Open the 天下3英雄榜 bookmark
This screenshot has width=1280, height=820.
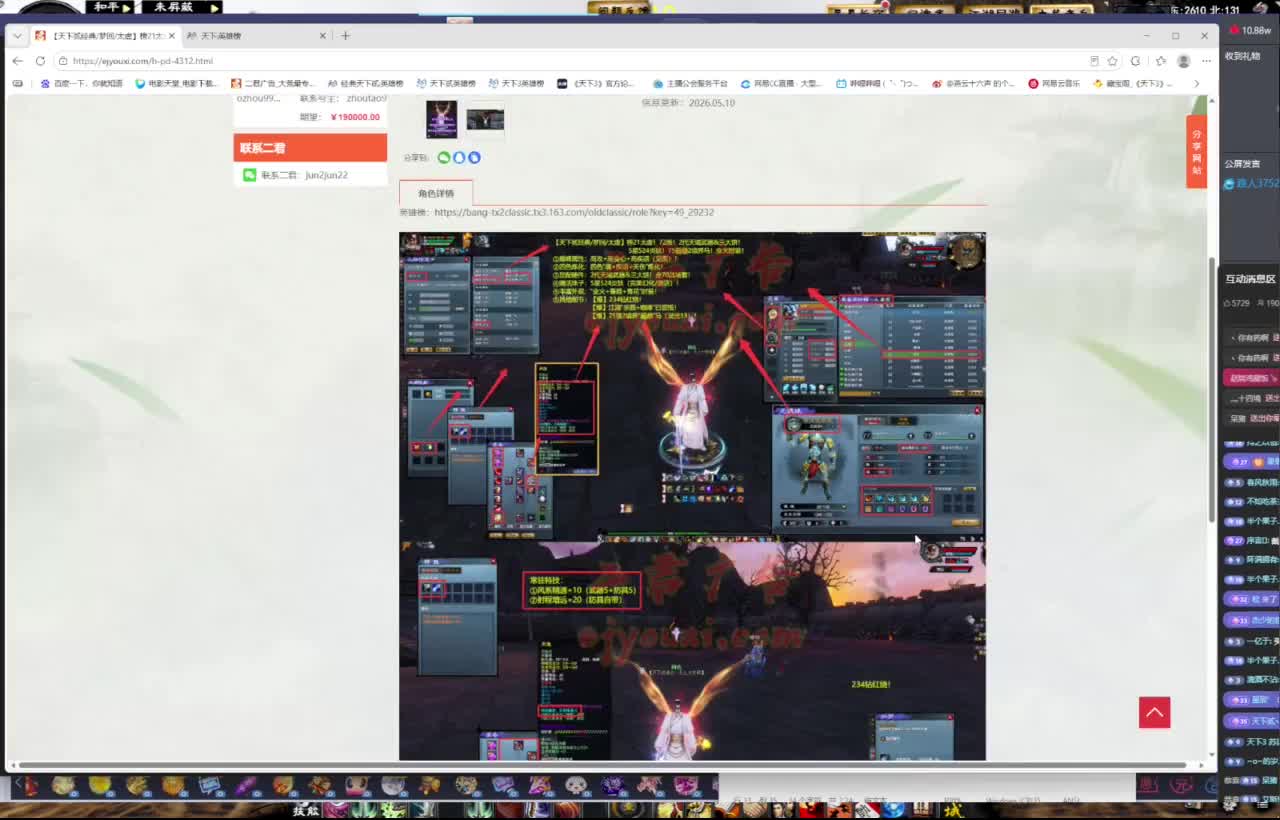point(516,84)
